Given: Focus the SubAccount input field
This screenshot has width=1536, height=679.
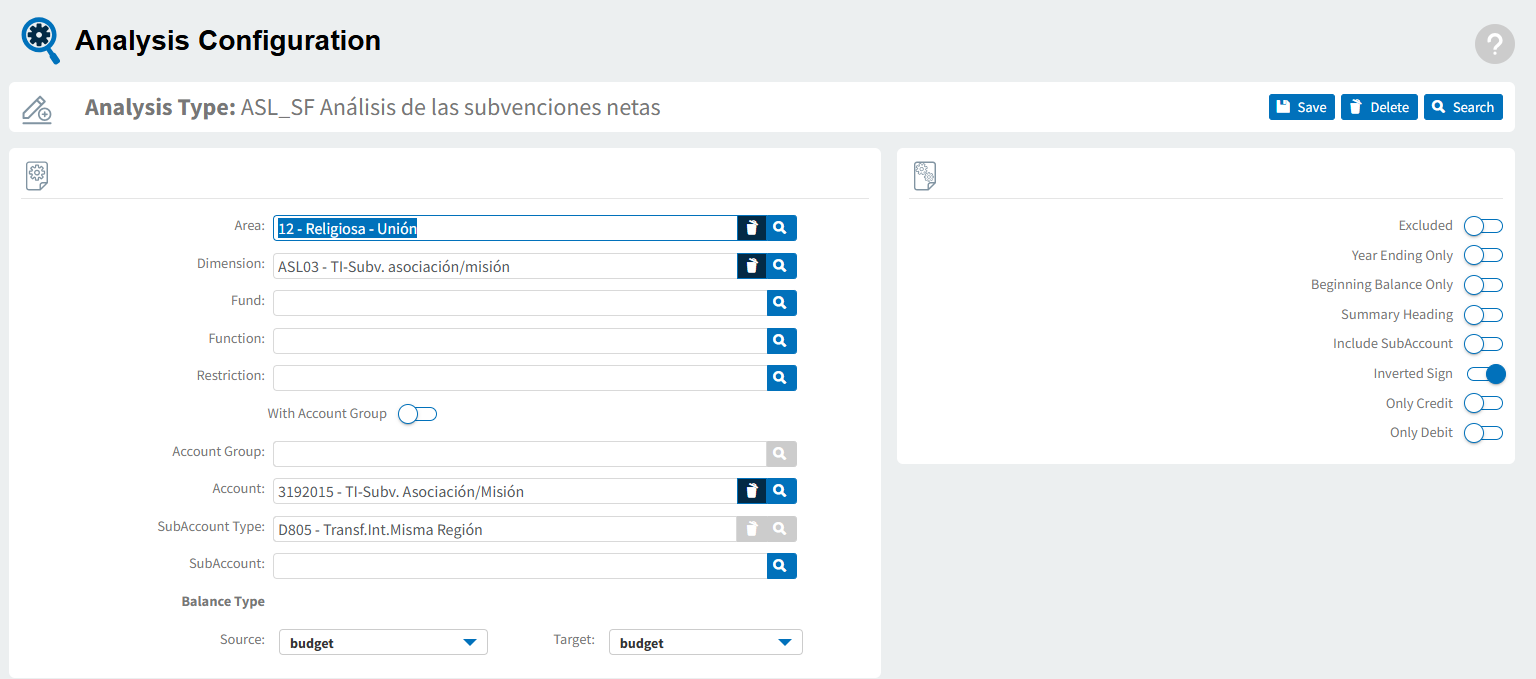Looking at the screenshot, I should pyautogui.click(x=520, y=566).
